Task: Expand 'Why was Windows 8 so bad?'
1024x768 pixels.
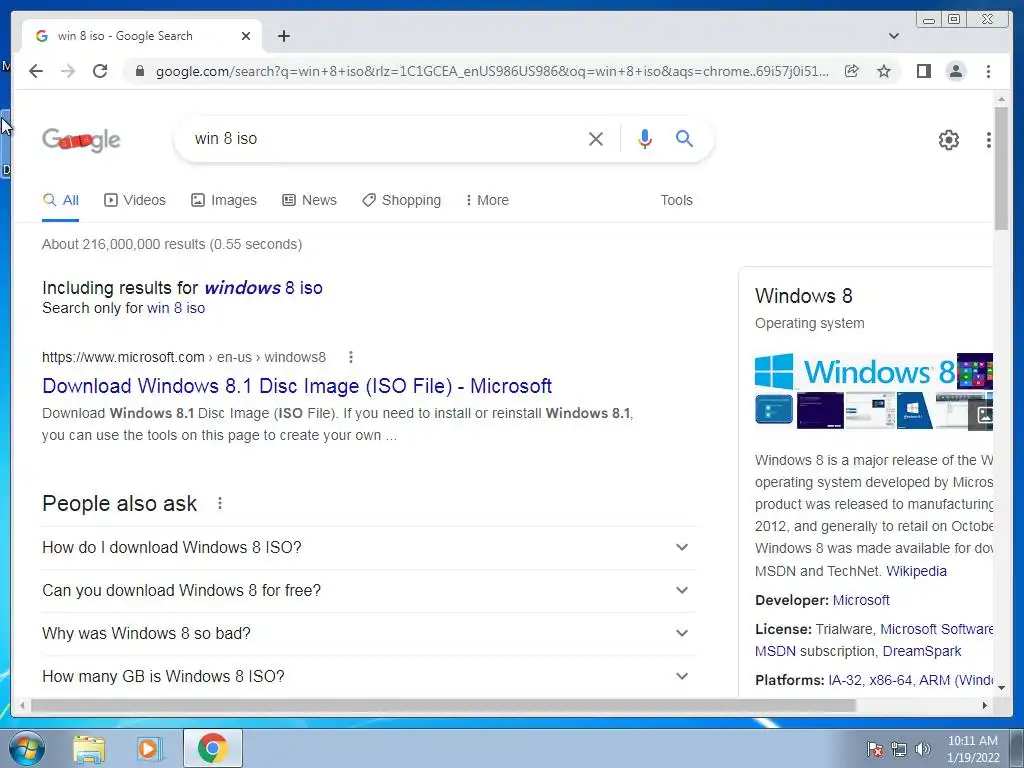Action: click(368, 633)
